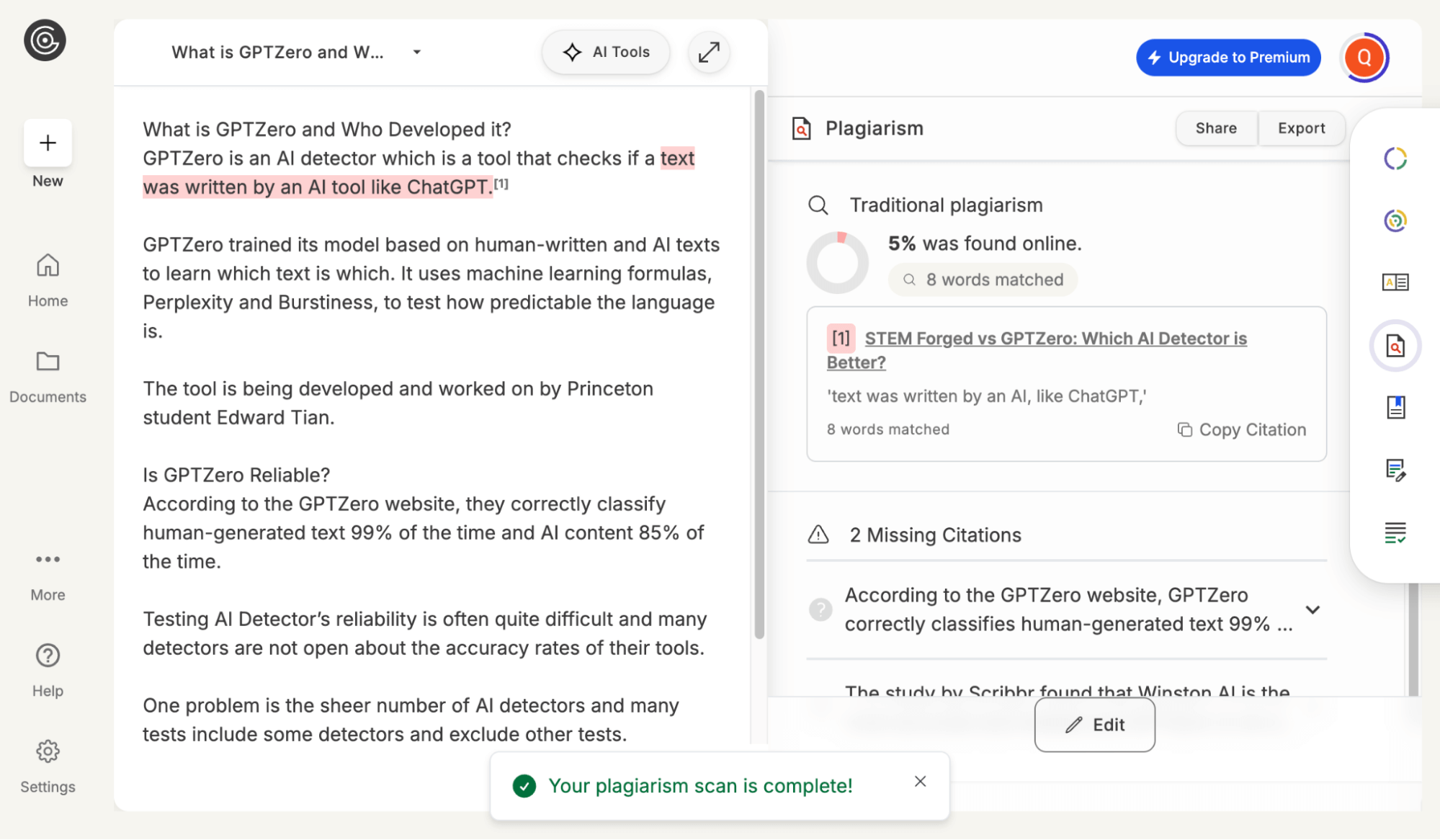Click the 8 words matched pill
The width and height of the screenshot is (1440, 840).
[x=983, y=280]
